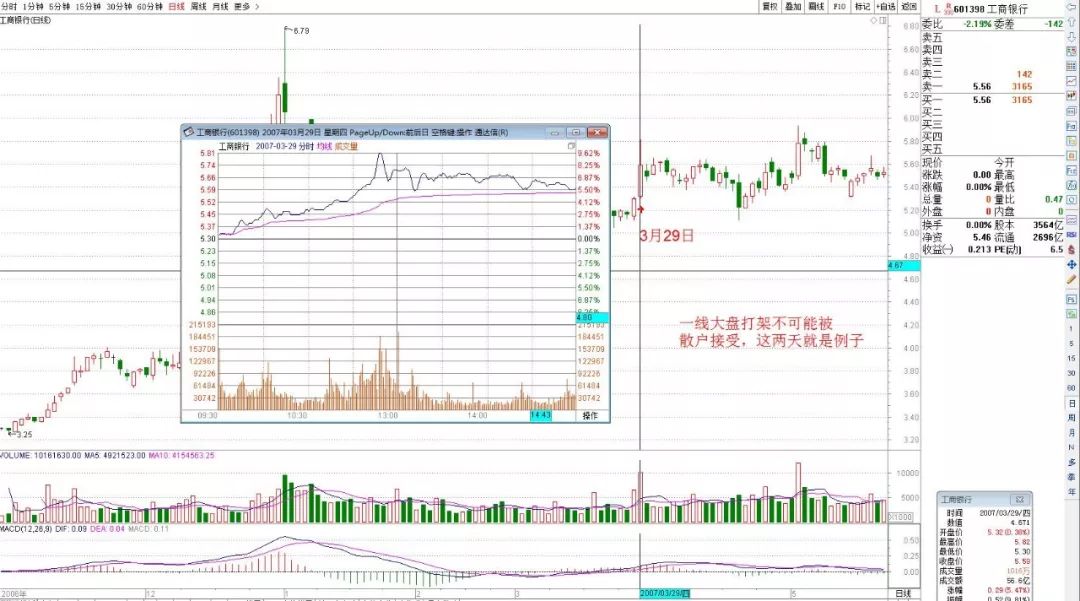1080x601 pixels.
Task: Expand the 更多 more periods menu
Action: [246, 6]
